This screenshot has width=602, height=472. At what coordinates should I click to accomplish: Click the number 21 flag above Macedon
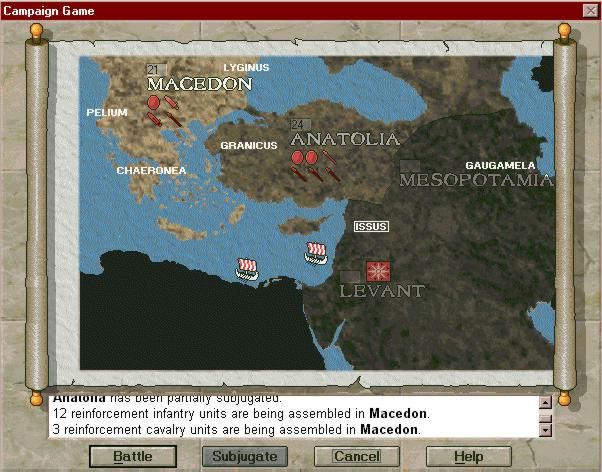[x=153, y=69]
